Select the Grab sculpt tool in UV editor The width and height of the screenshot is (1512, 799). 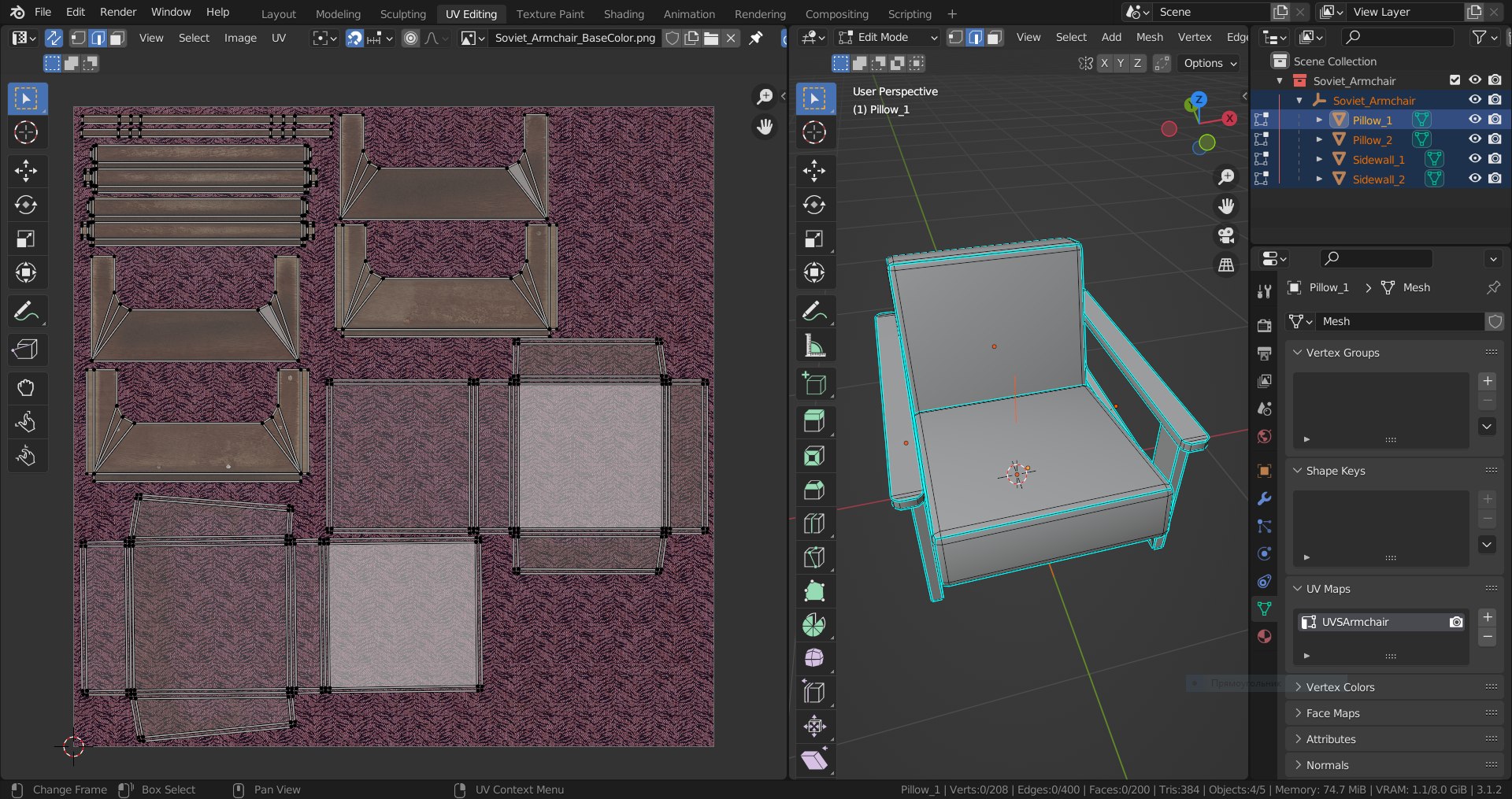26,387
